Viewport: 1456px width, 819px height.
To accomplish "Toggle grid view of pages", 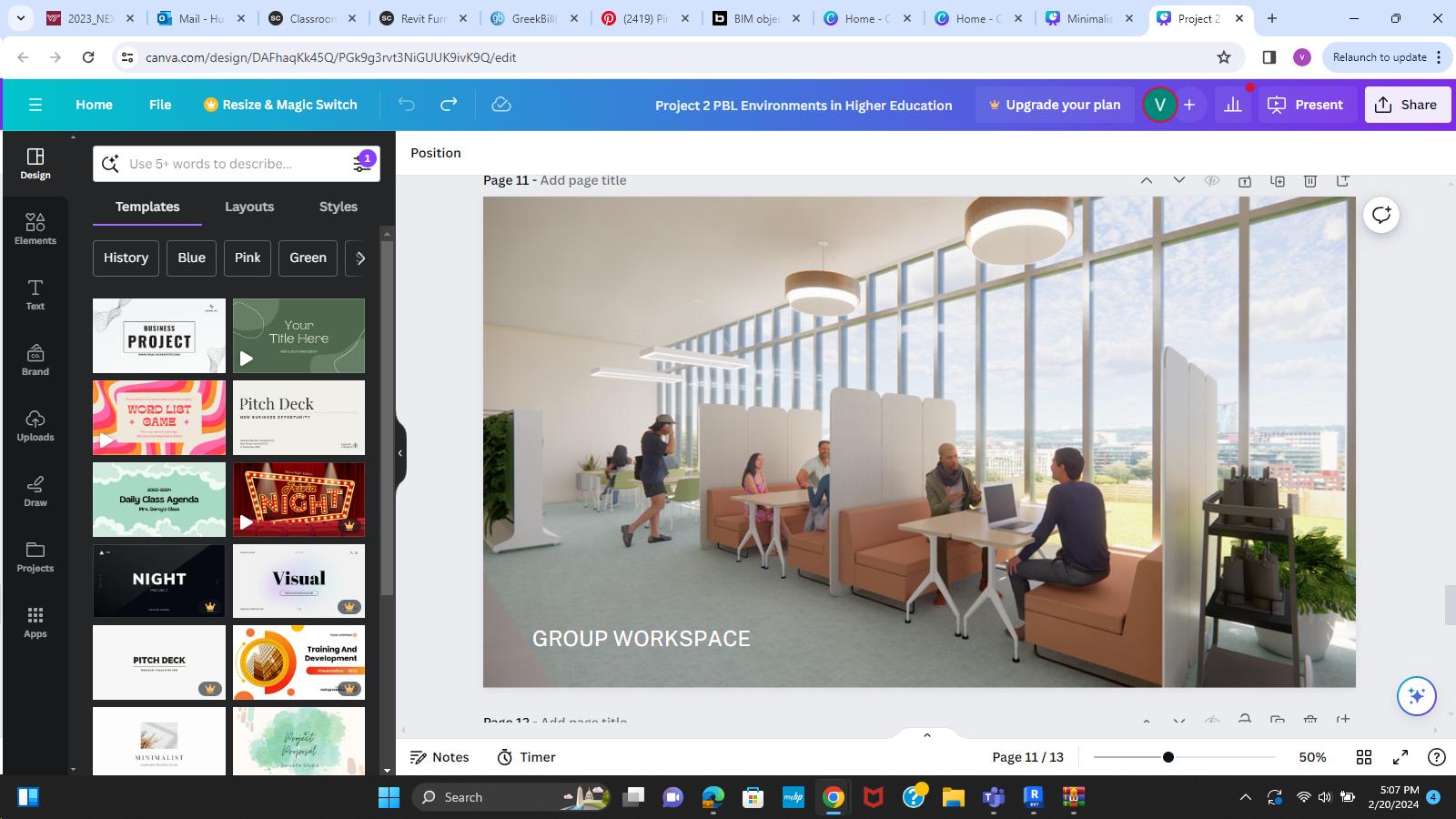I will [x=1364, y=757].
